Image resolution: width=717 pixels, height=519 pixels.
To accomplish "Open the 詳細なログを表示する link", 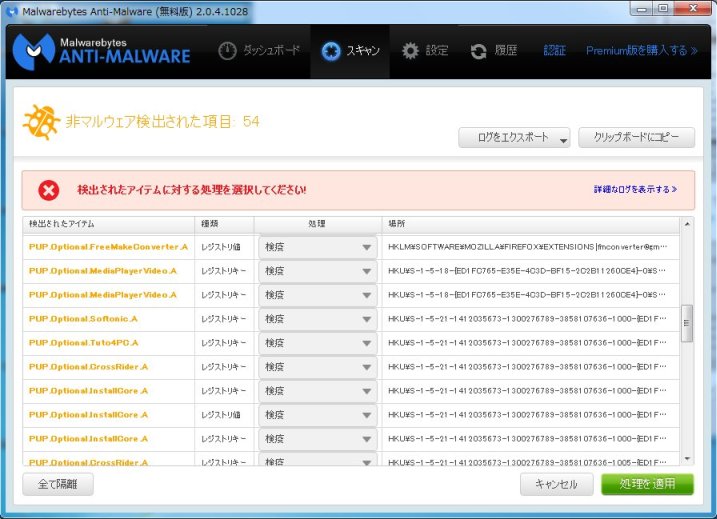I will 635,189.
